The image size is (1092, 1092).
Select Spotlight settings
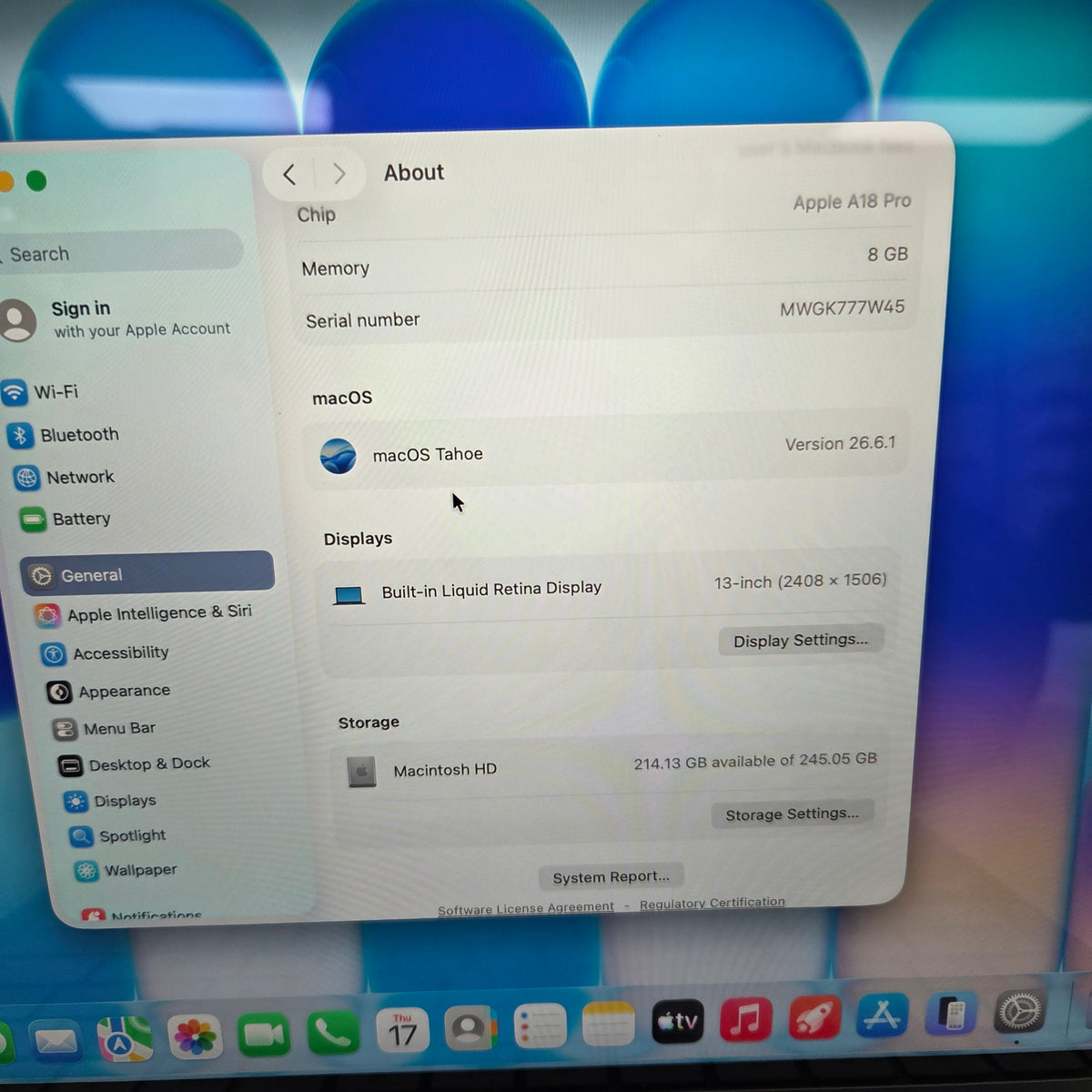point(117,835)
